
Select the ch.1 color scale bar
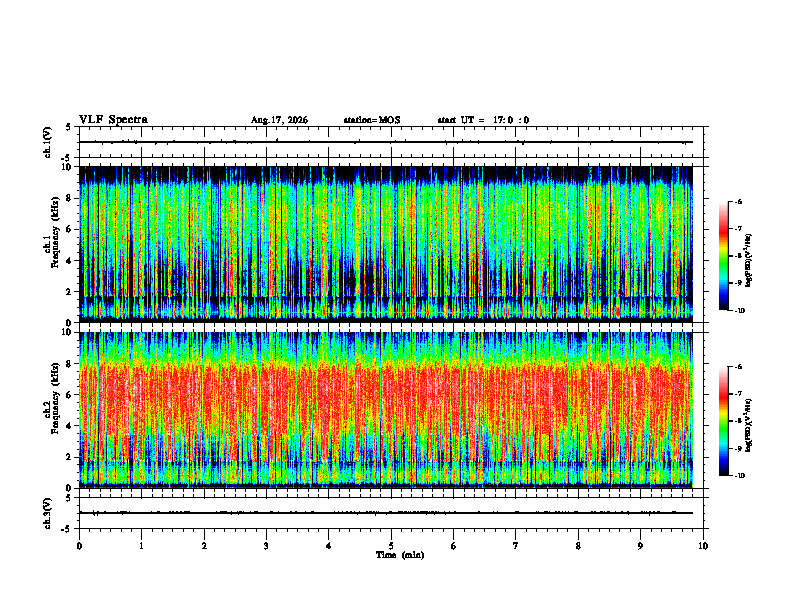tap(723, 256)
